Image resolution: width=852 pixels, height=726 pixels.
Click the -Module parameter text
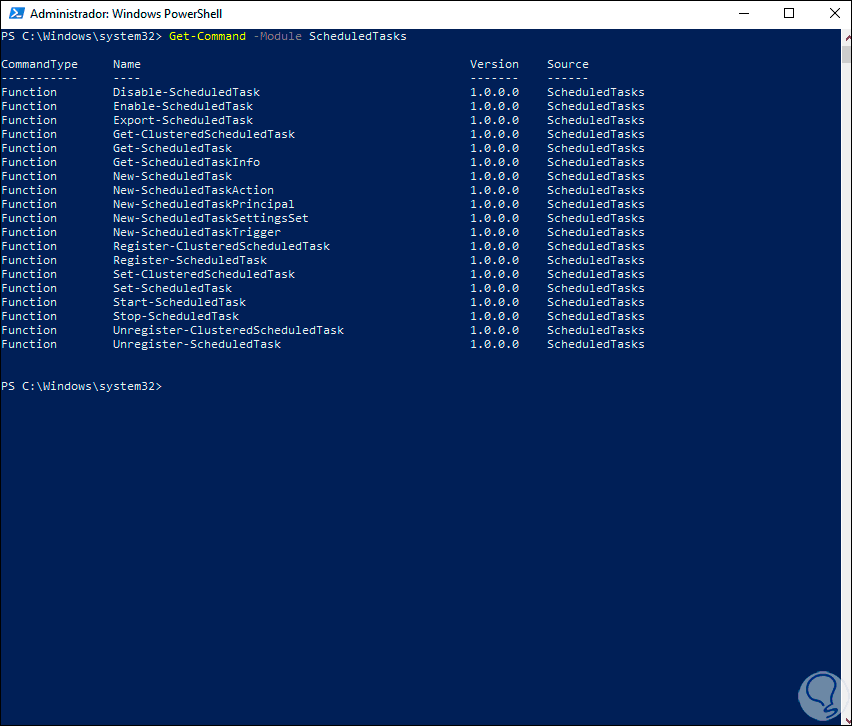pyautogui.click(x=277, y=36)
